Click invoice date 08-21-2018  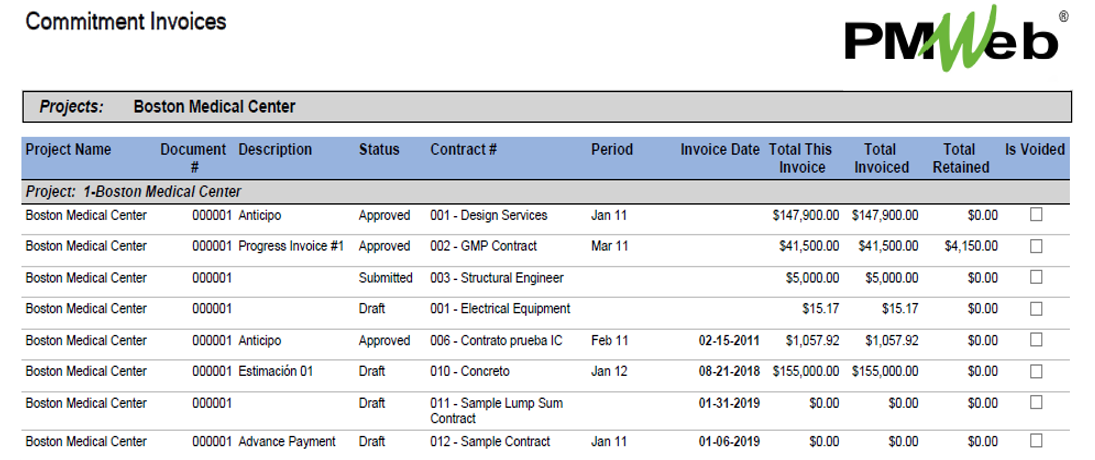(729, 371)
